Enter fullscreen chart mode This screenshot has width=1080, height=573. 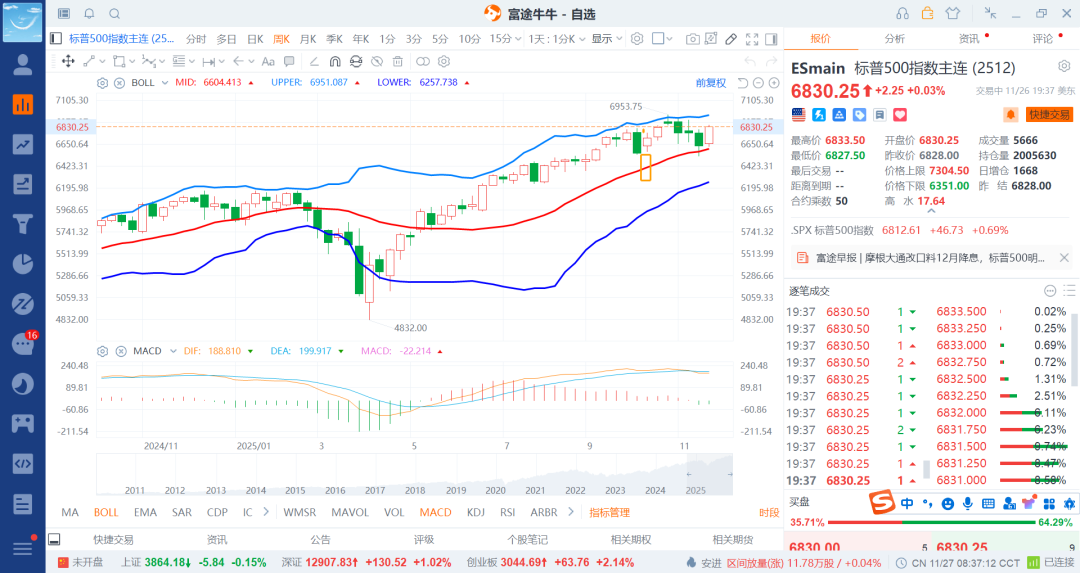(x=752, y=39)
